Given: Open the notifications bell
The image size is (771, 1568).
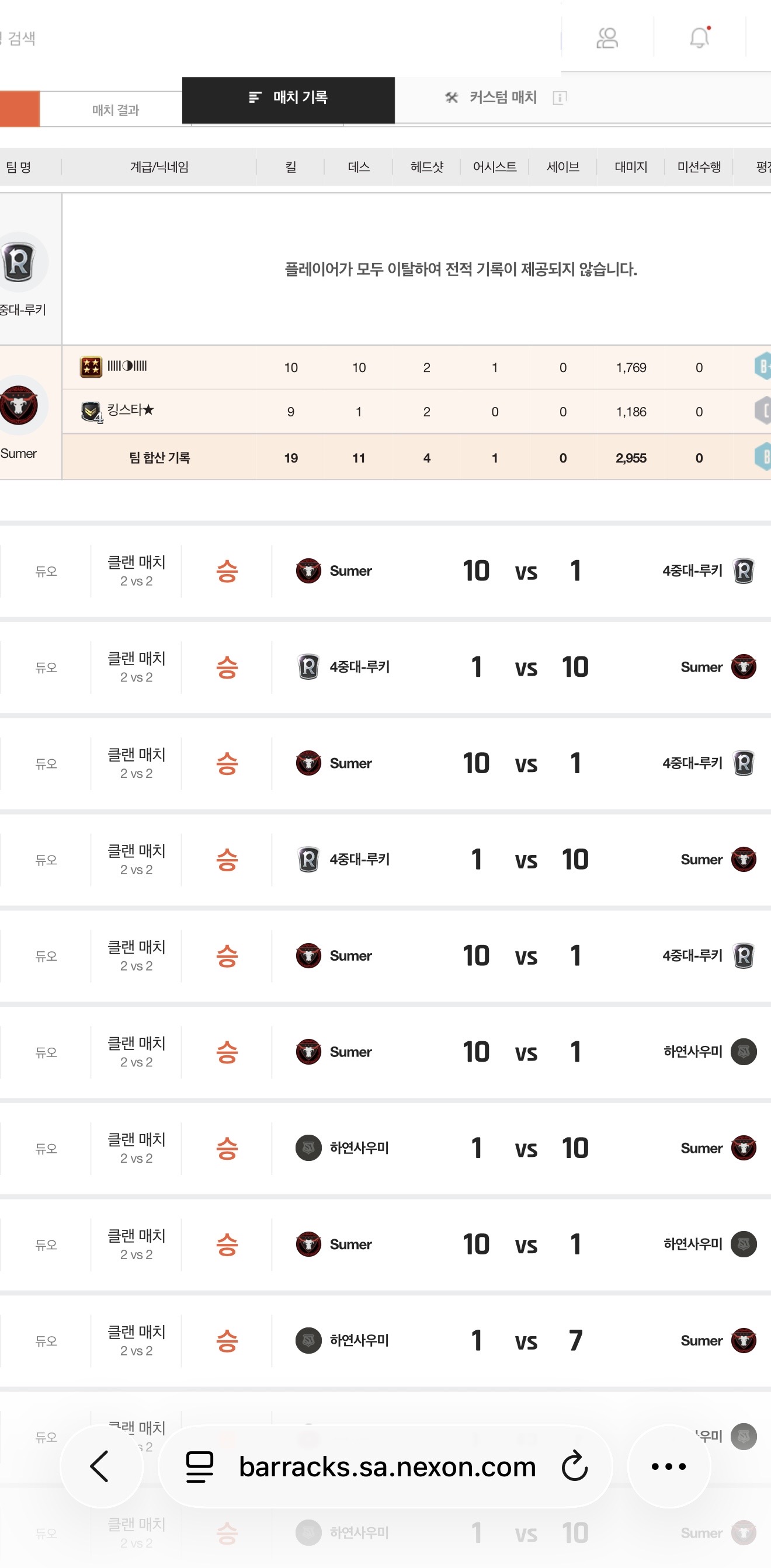Looking at the screenshot, I should tap(699, 38).
